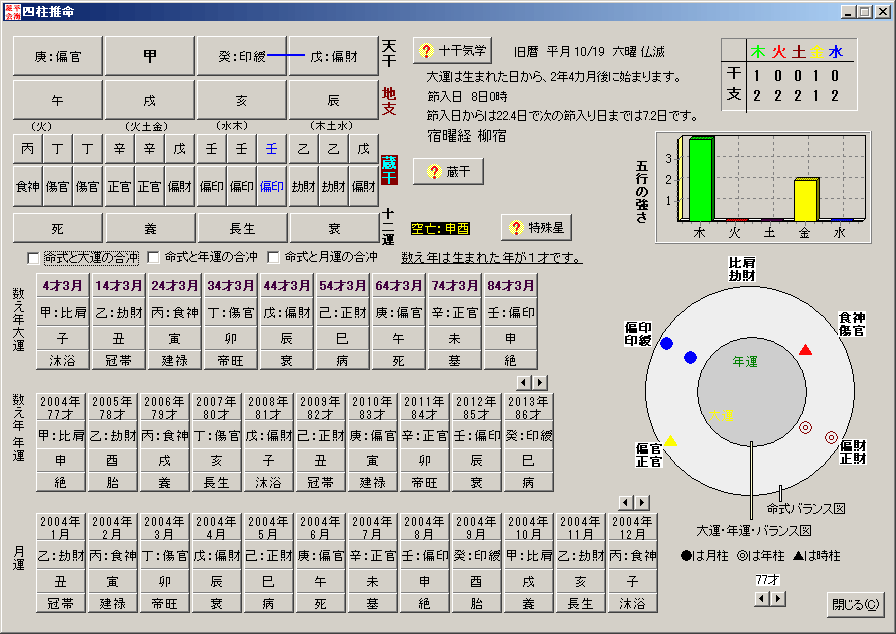This screenshot has height=634, width=896.
Task: Click the 空亡:申酉 highlighted label
Action: 439,228
